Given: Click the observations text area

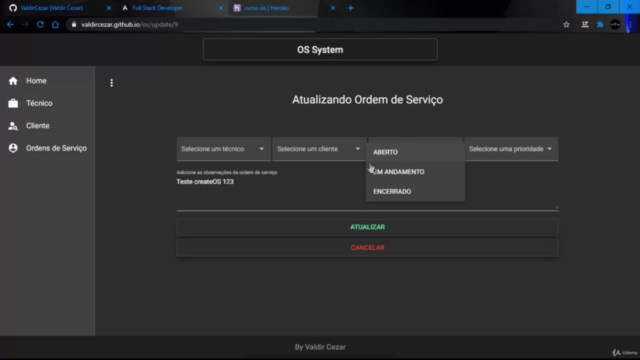Looking at the screenshot, I should tap(367, 193).
